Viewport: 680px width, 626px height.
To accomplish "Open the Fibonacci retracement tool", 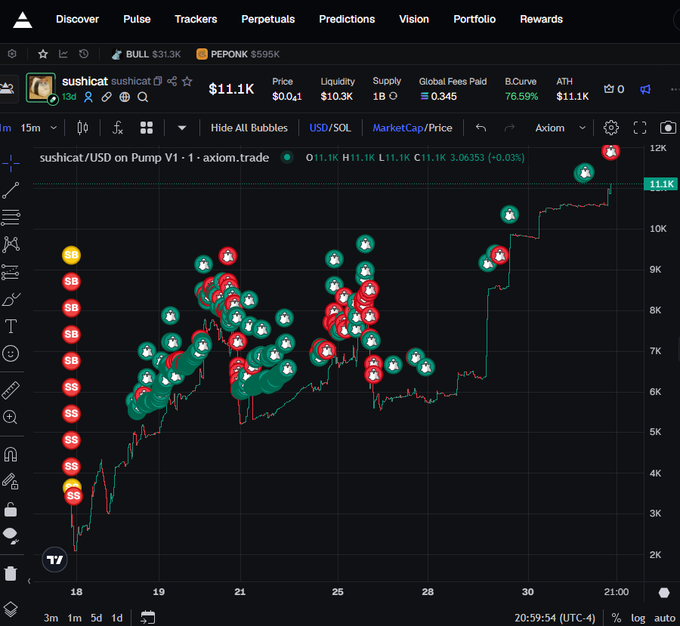I will pos(11,217).
